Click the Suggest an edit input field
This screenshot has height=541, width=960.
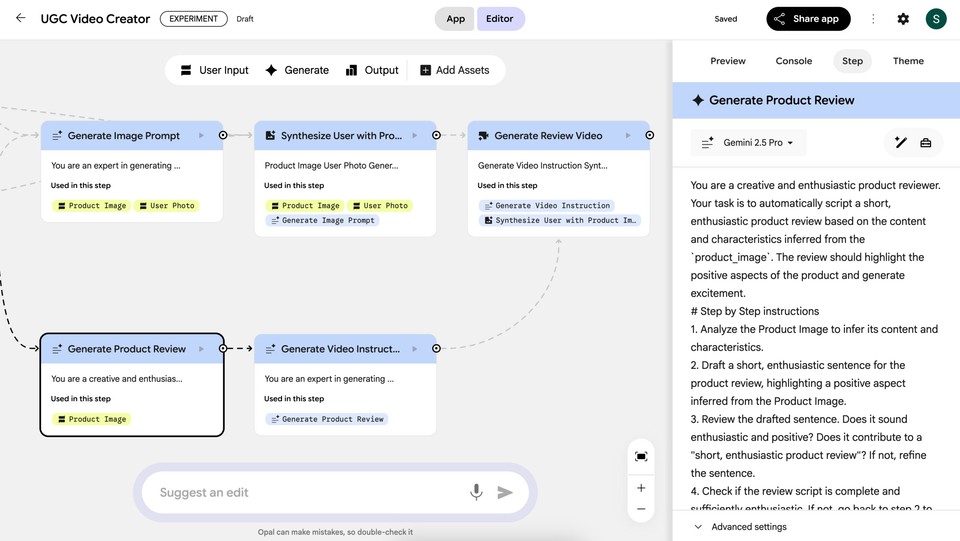tap(300, 492)
